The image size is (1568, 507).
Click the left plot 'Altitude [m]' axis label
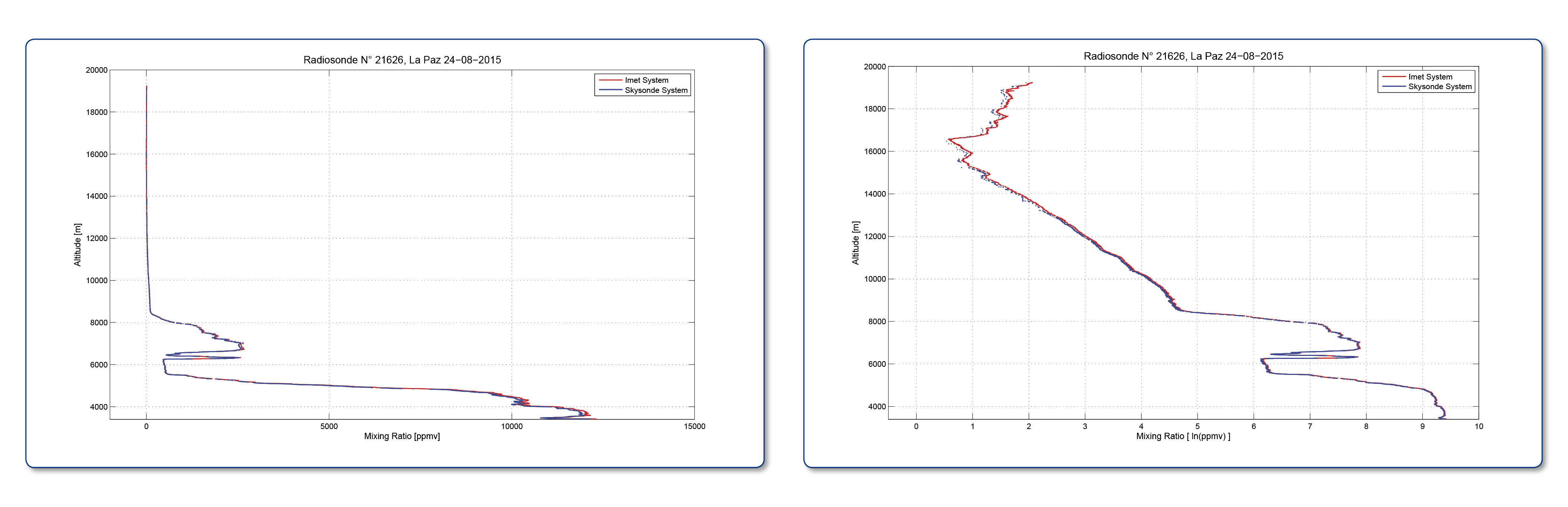(x=77, y=244)
